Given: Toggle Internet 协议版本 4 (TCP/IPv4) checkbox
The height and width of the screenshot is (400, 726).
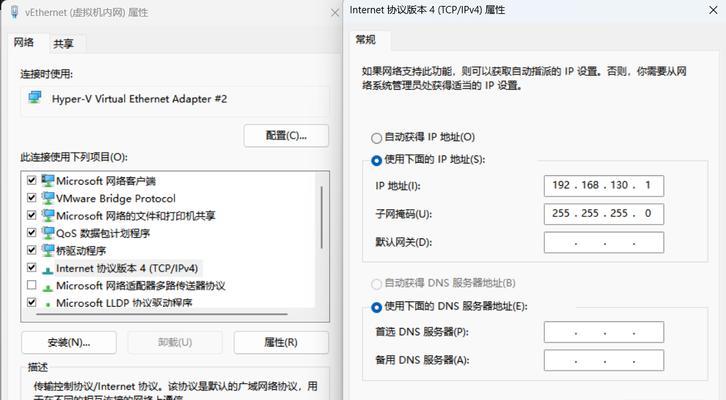Looking at the screenshot, I should 31,268.
